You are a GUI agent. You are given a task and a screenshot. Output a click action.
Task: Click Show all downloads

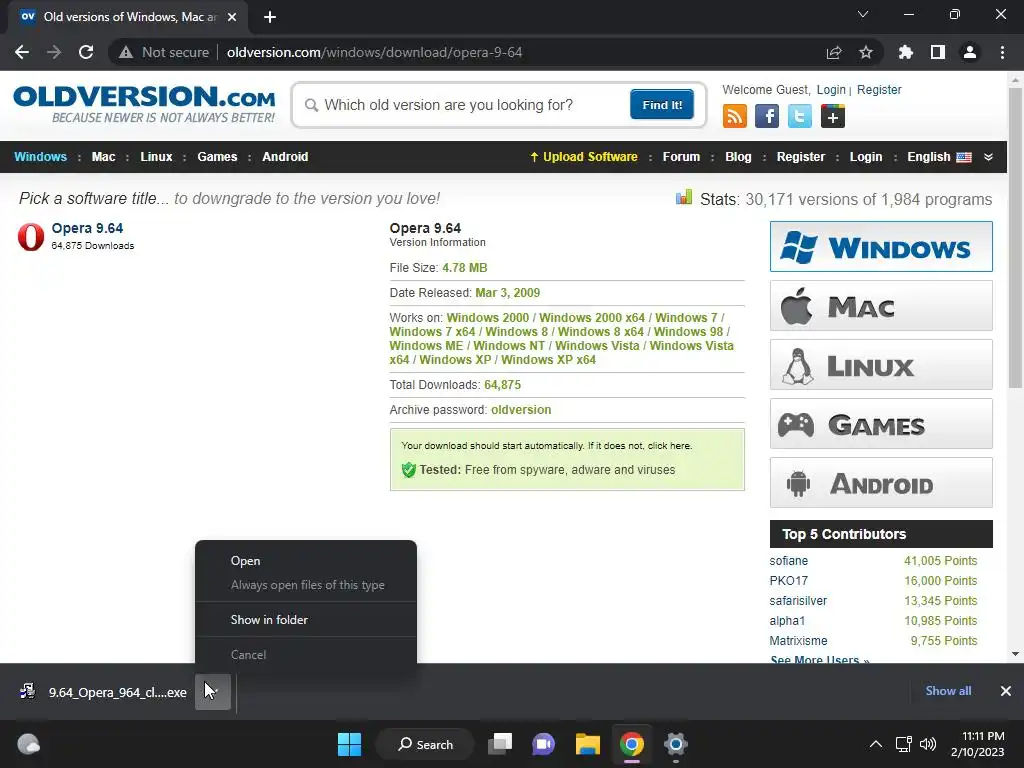click(948, 691)
